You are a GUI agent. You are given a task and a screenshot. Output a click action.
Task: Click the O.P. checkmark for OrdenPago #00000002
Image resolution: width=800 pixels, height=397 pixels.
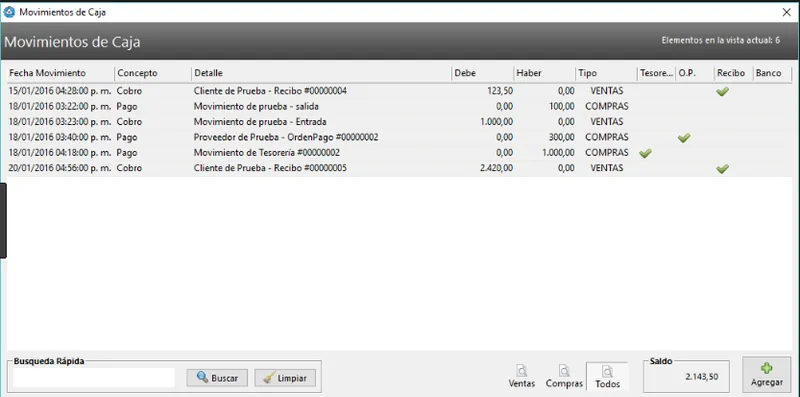click(684, 137)
